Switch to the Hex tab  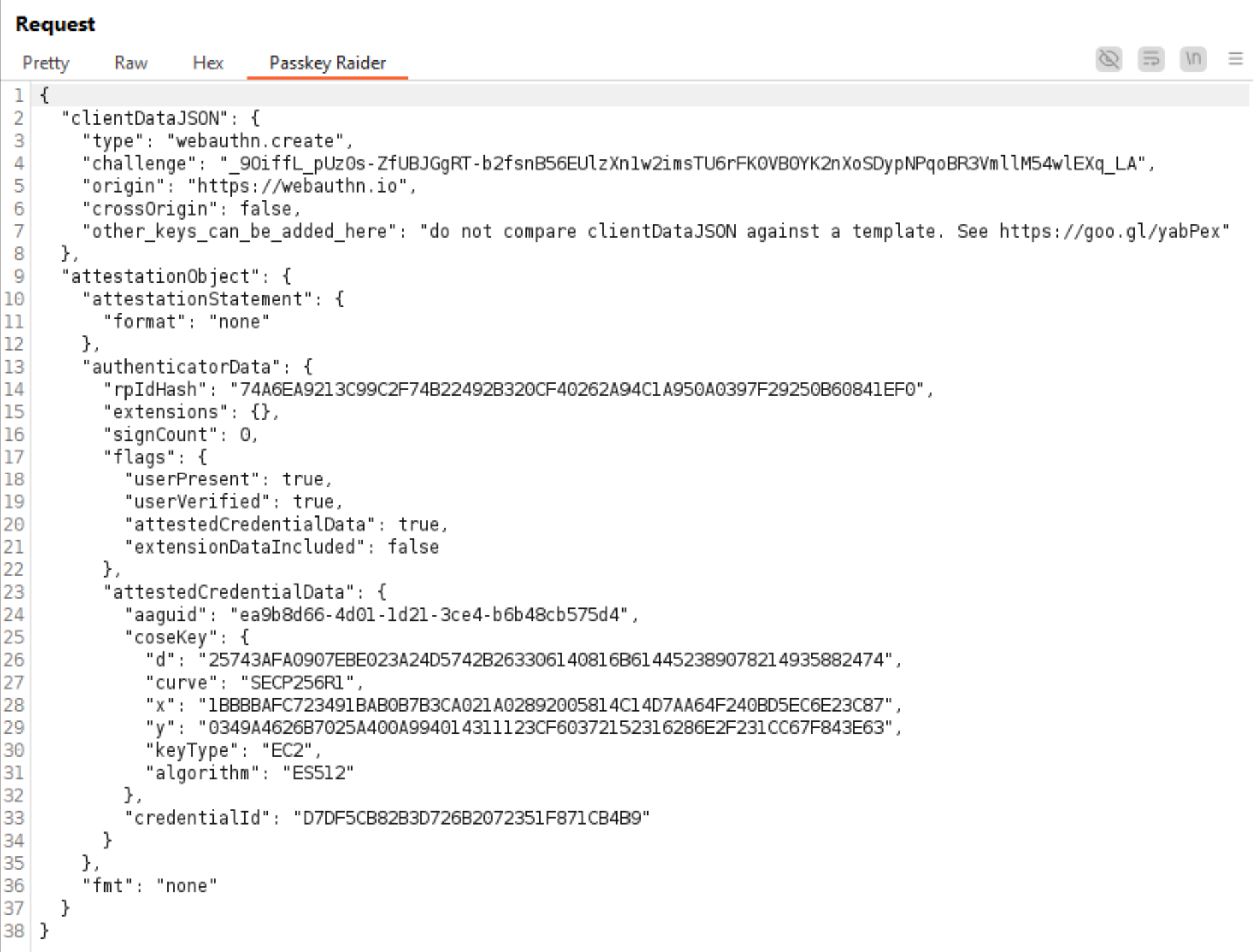tap(207, 63)
